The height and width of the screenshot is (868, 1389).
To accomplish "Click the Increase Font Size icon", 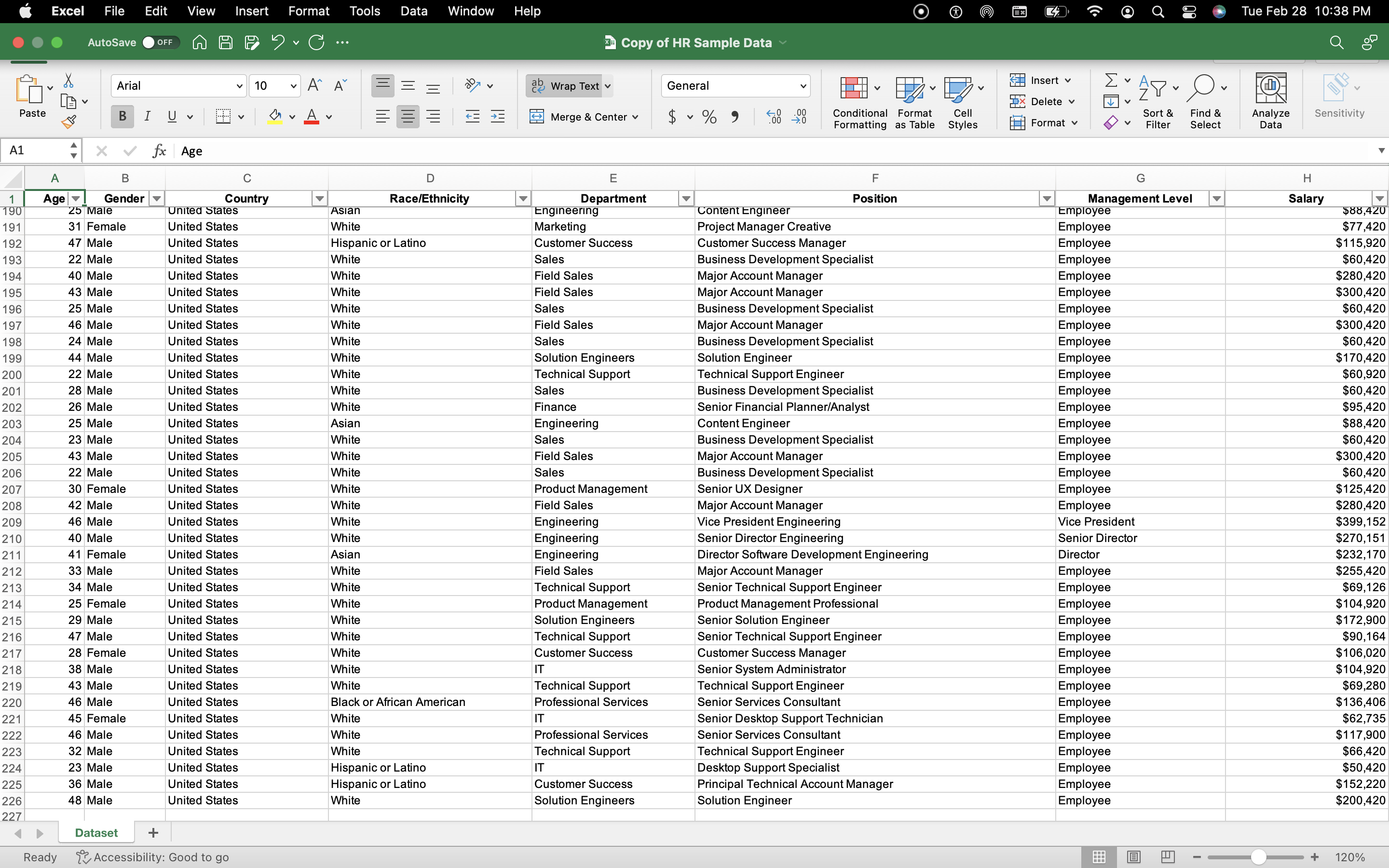I will click(x=314, y=85).
